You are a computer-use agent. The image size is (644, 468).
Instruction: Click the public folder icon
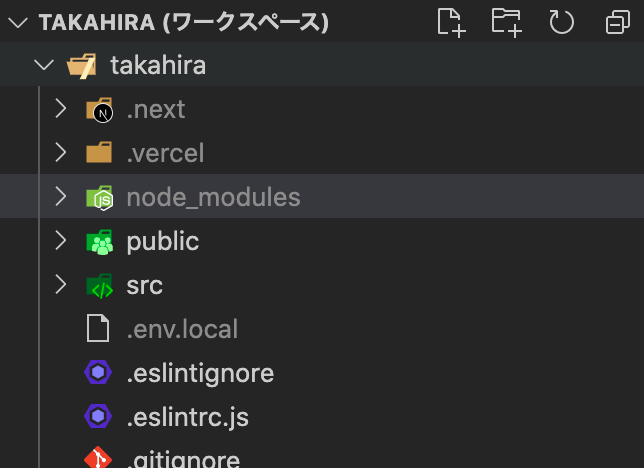(x=99, y=242)
